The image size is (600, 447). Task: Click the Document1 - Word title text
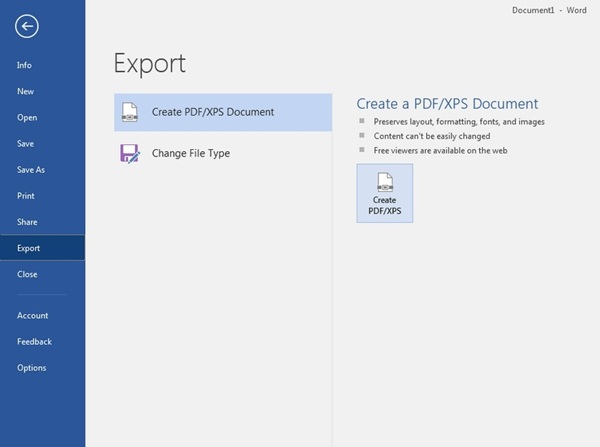coord(548,10)
